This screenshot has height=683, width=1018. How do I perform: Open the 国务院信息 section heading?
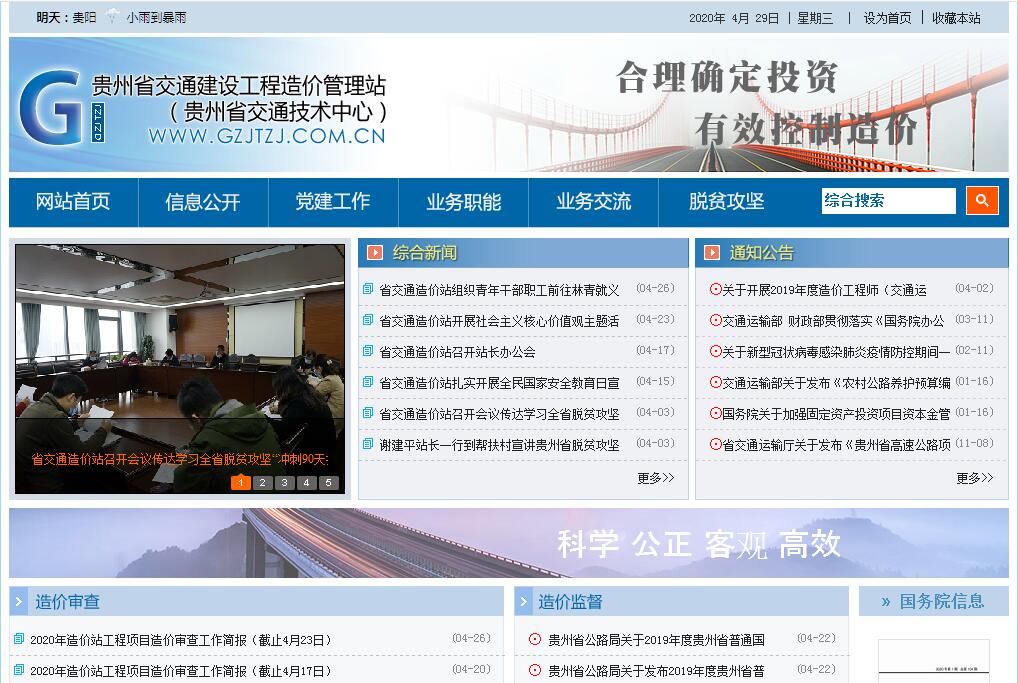pyautogui.click(x=941, y=602)
